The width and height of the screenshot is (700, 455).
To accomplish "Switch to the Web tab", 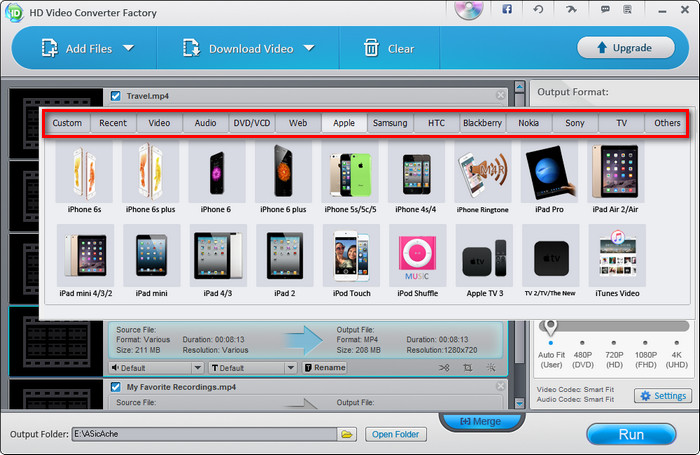I will click(x=298, y=123).
